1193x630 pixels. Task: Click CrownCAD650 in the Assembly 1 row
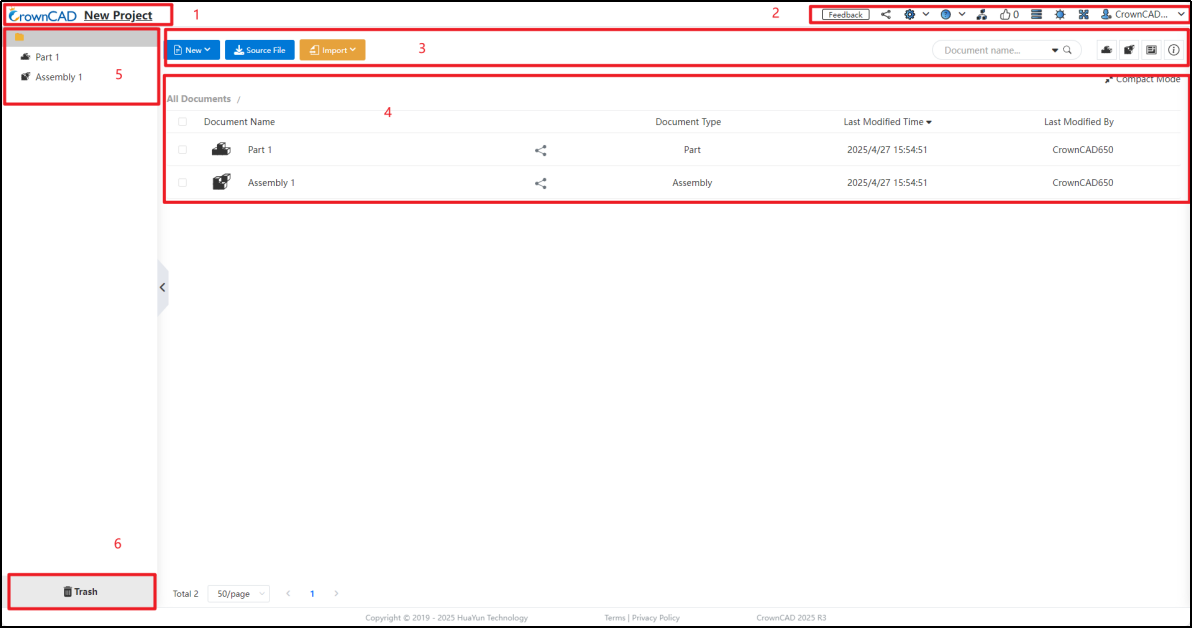1083,183
